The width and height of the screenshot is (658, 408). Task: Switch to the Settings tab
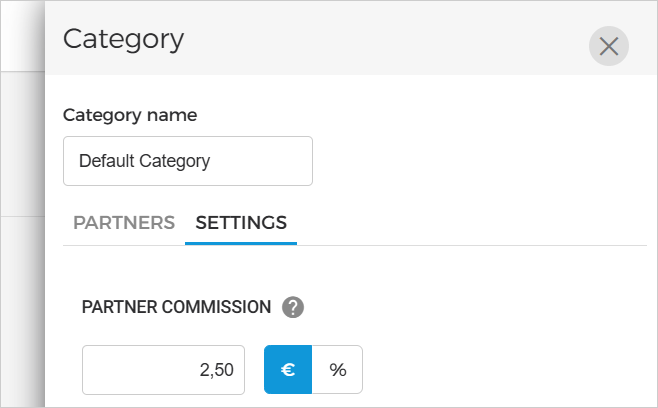coord(241,222)
